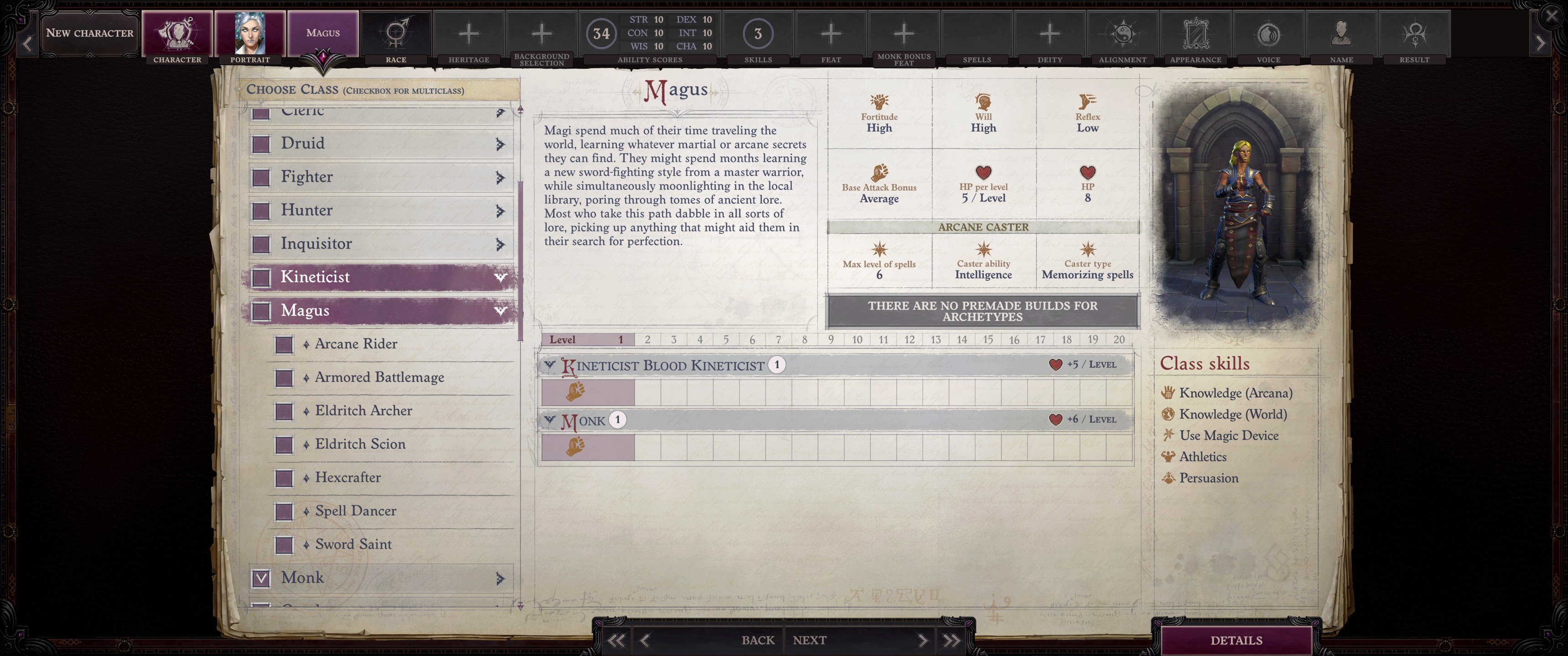Collapse the Kineticist Blood Kineticist progression row

(550, 365)
